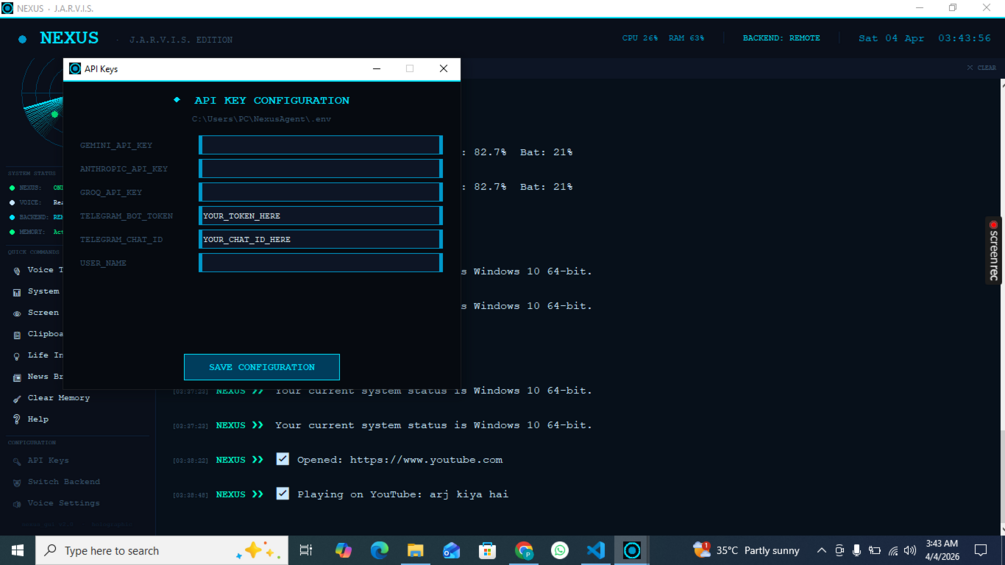This screenshot has width=1005, height=565.
Task: Open Outlook mail from the taskbar
Action: pos(451,550)
